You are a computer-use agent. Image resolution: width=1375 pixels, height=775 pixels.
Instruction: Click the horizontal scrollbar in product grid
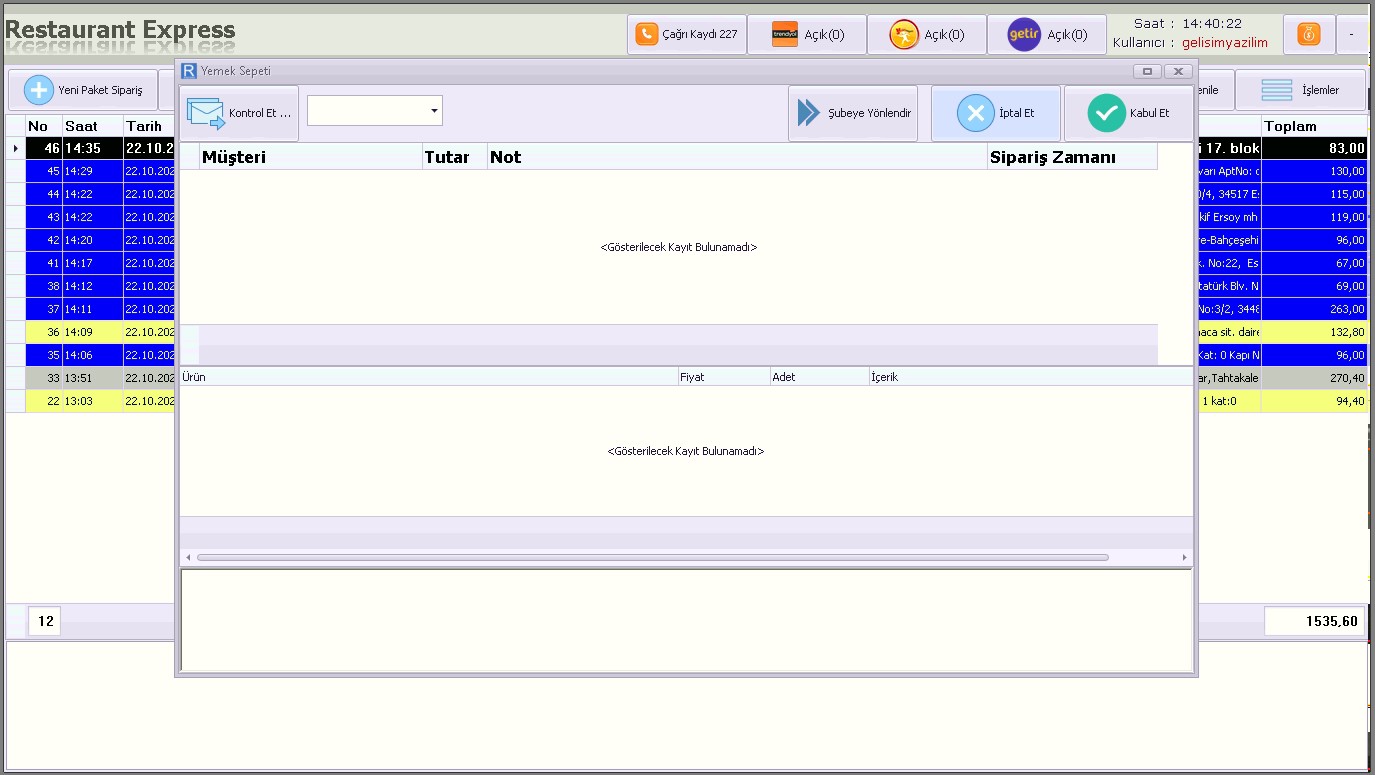coord(652,557)
